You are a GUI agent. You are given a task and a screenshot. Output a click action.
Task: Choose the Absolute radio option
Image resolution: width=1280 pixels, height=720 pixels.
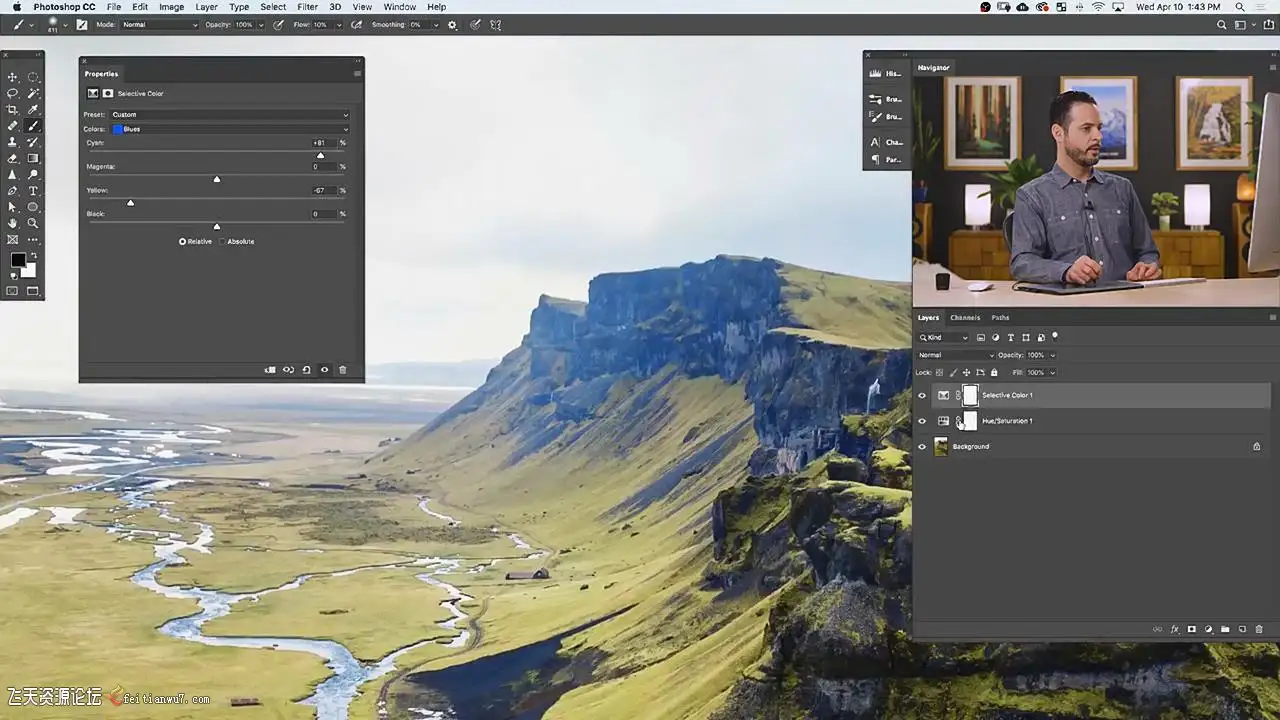click(x=223, y=241)
